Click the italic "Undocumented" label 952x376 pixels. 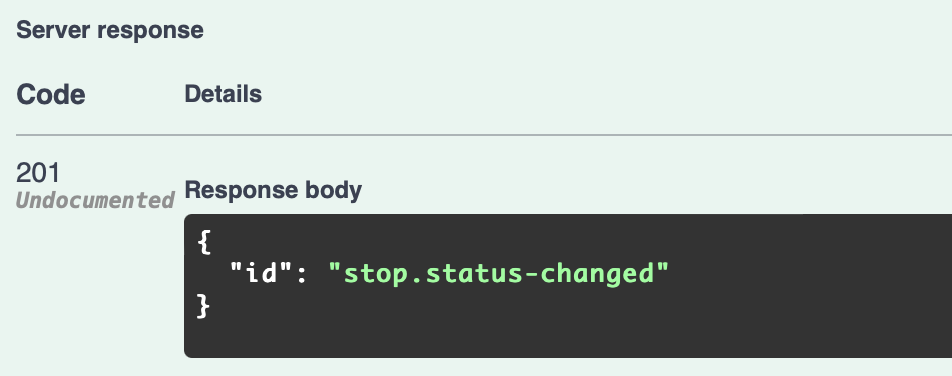pyautogui.click(x=95, y=200)
